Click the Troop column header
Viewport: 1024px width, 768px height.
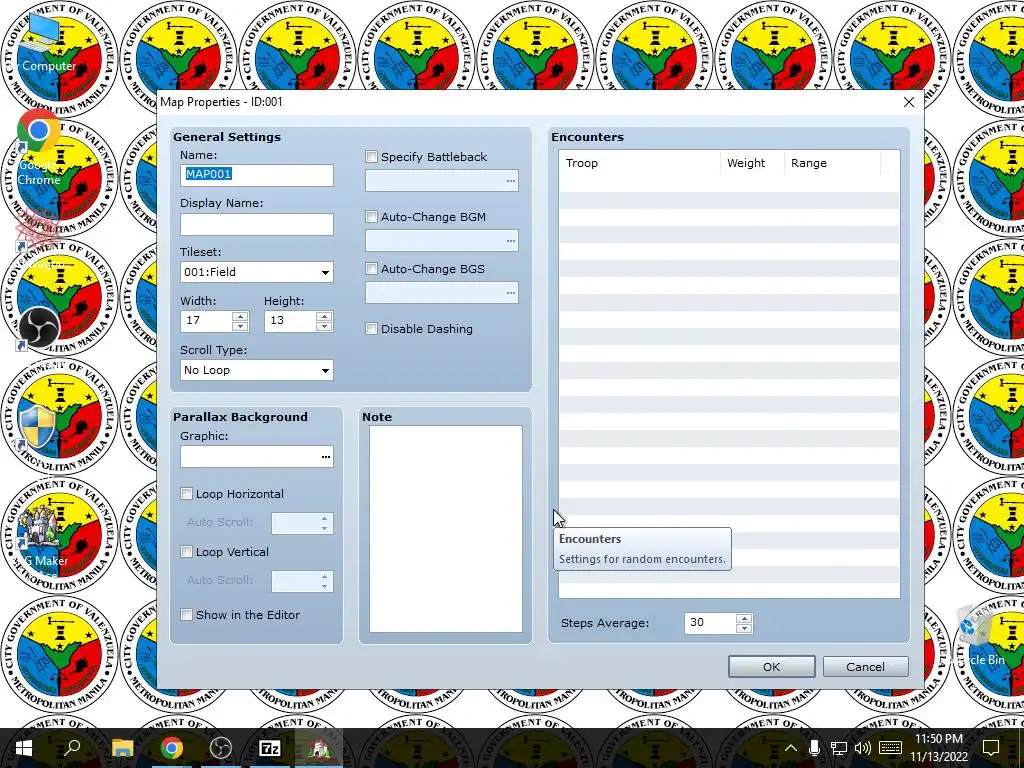(639, 163)
